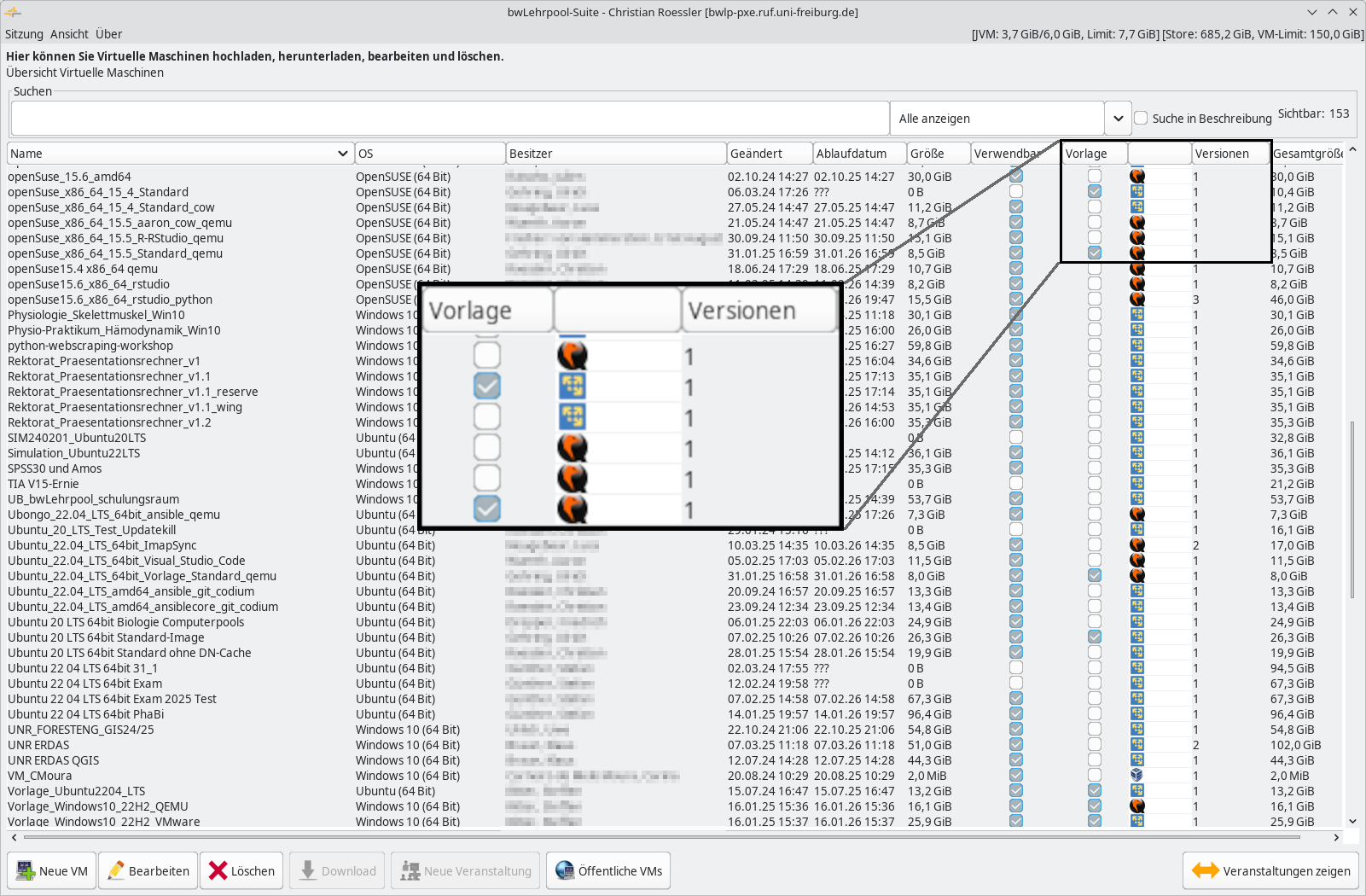The height and width of the screenshot is (896, 1366).
Task: Open the chevron menu in the title bar
Action: (1311, 12)
